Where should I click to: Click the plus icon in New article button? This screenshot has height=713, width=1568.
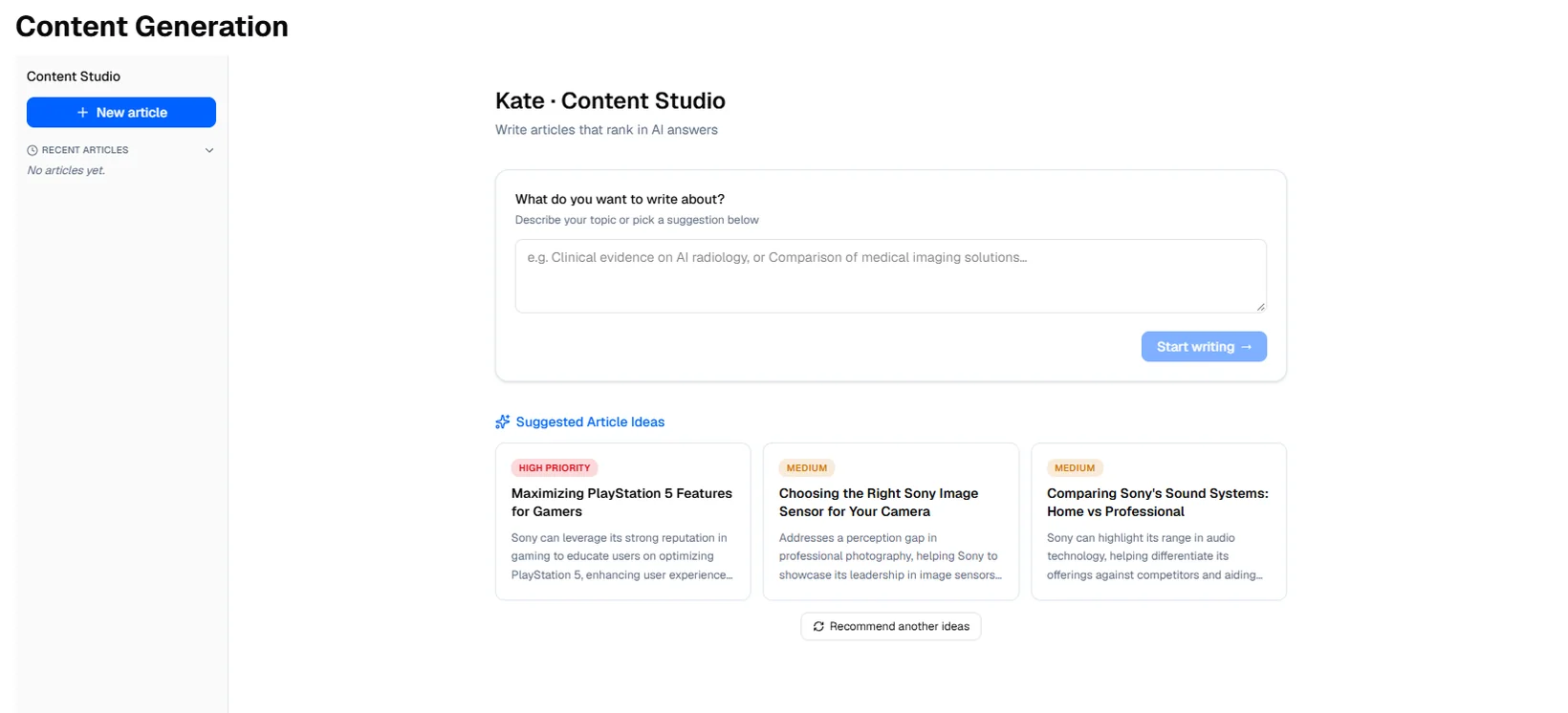pyautogui.click(x=83, y=113)
